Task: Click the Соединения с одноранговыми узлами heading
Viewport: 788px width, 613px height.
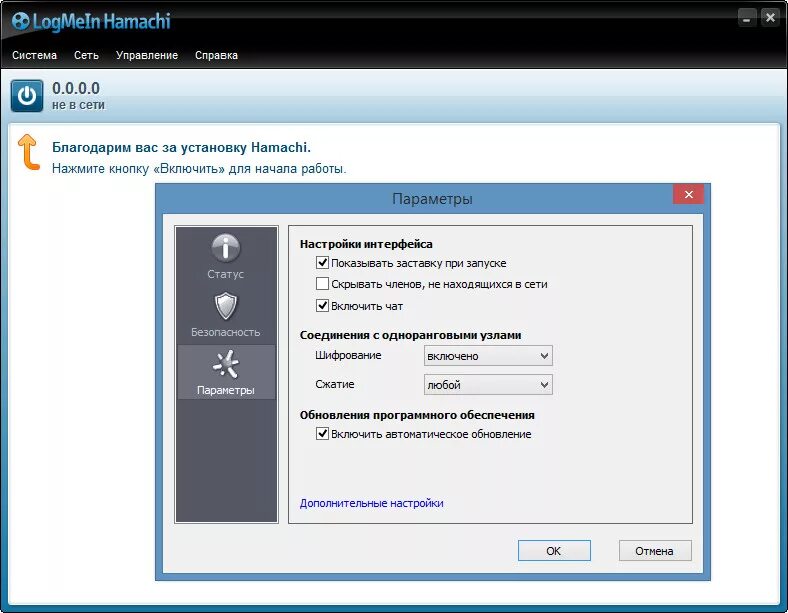Action: pyautogui.click(x=410, y=335)
